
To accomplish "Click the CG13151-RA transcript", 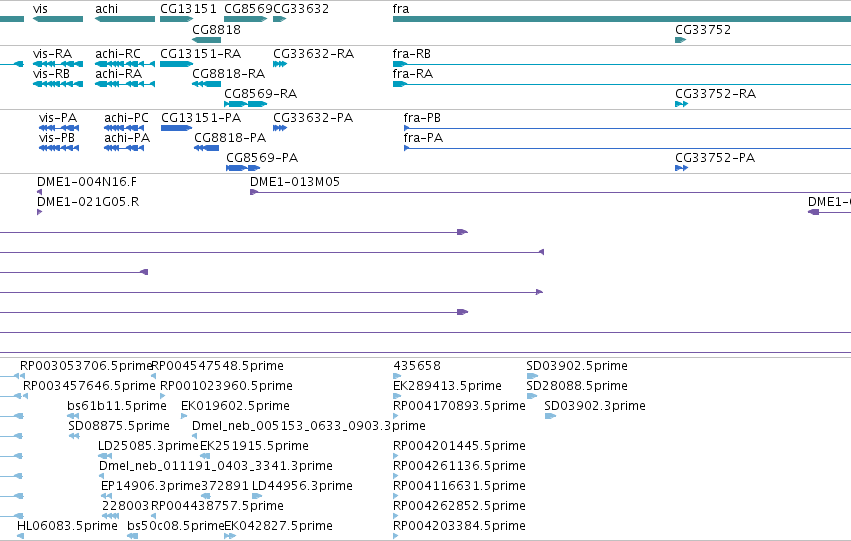I will 176,64.
